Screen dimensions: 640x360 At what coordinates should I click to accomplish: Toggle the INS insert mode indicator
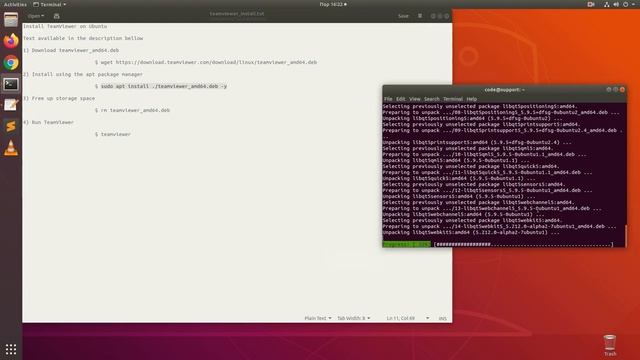tap(442, 318)
